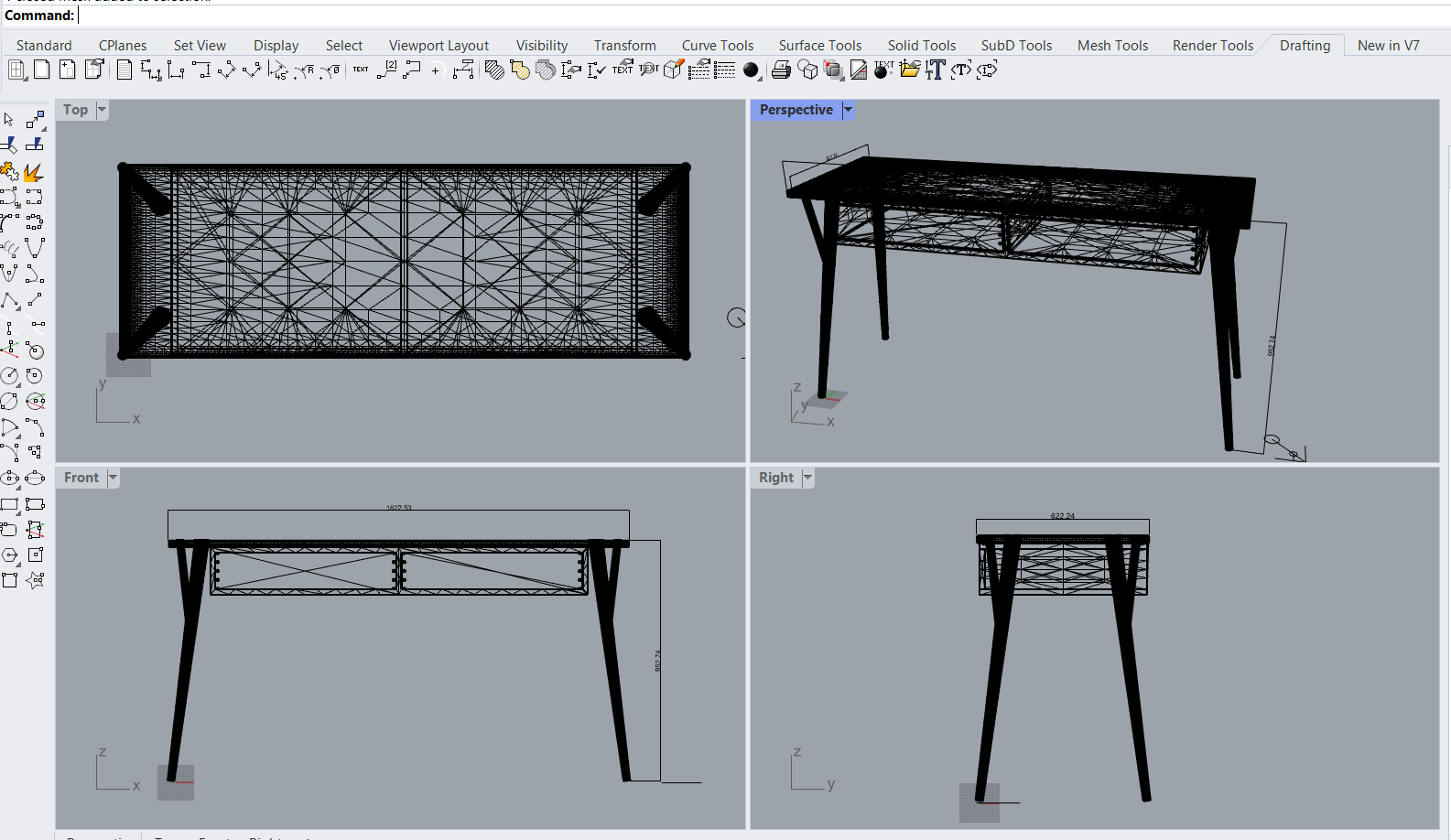Click the Explode starburst tool
Screen dimensions: 1451x840
click(35, 172)
